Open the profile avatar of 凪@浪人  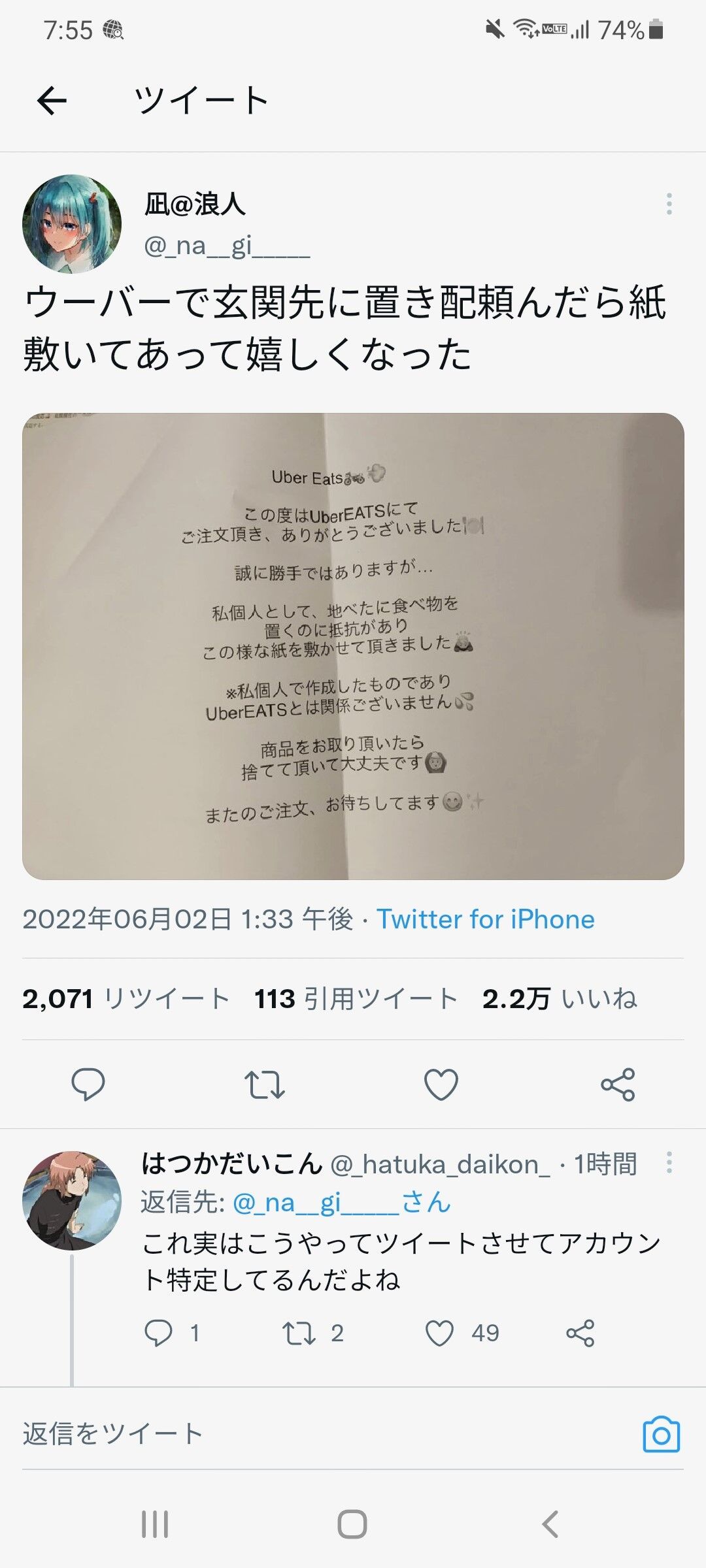pos(72,223)
